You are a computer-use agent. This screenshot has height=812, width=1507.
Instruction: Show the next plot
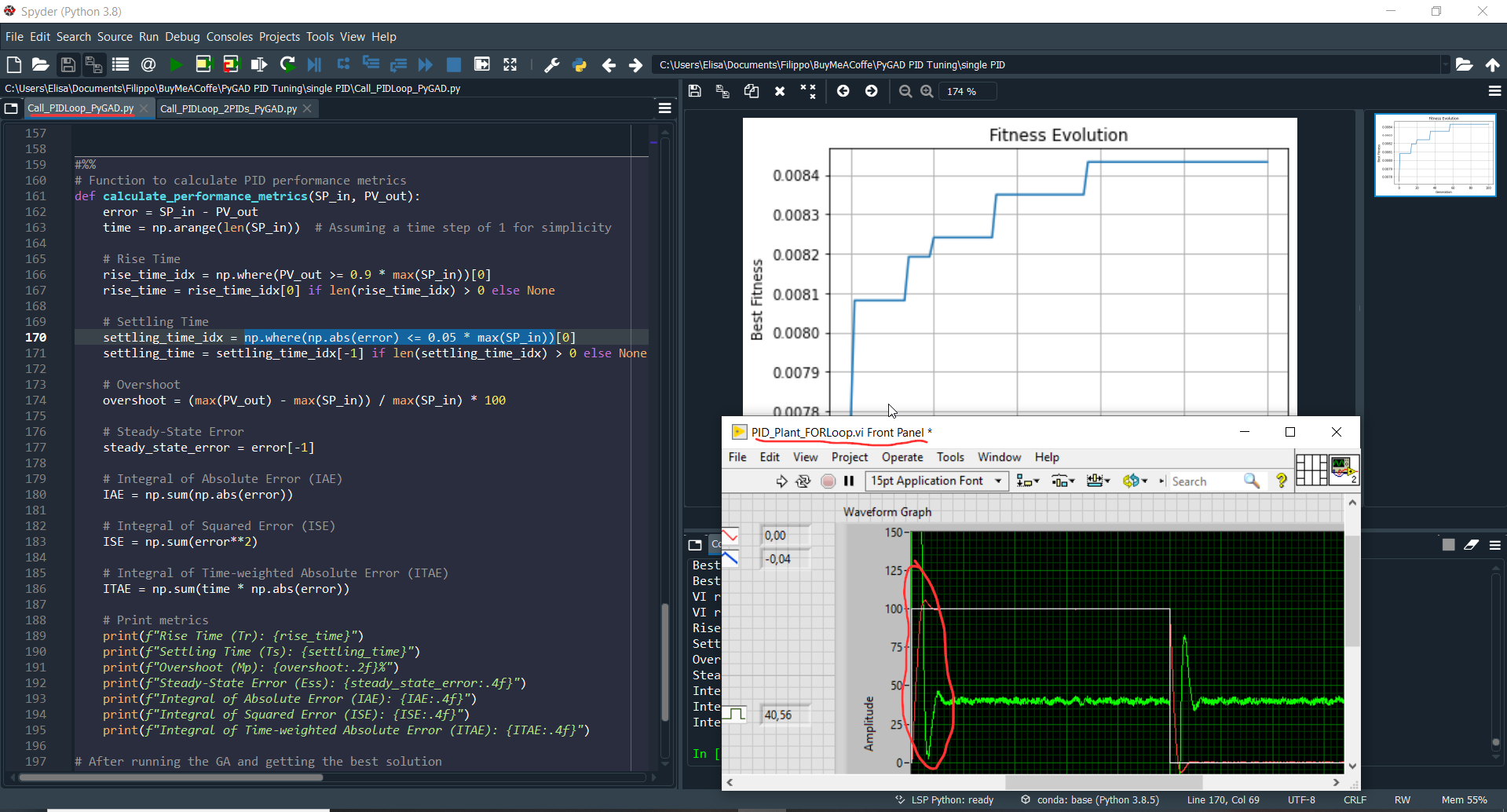(871, 91)
